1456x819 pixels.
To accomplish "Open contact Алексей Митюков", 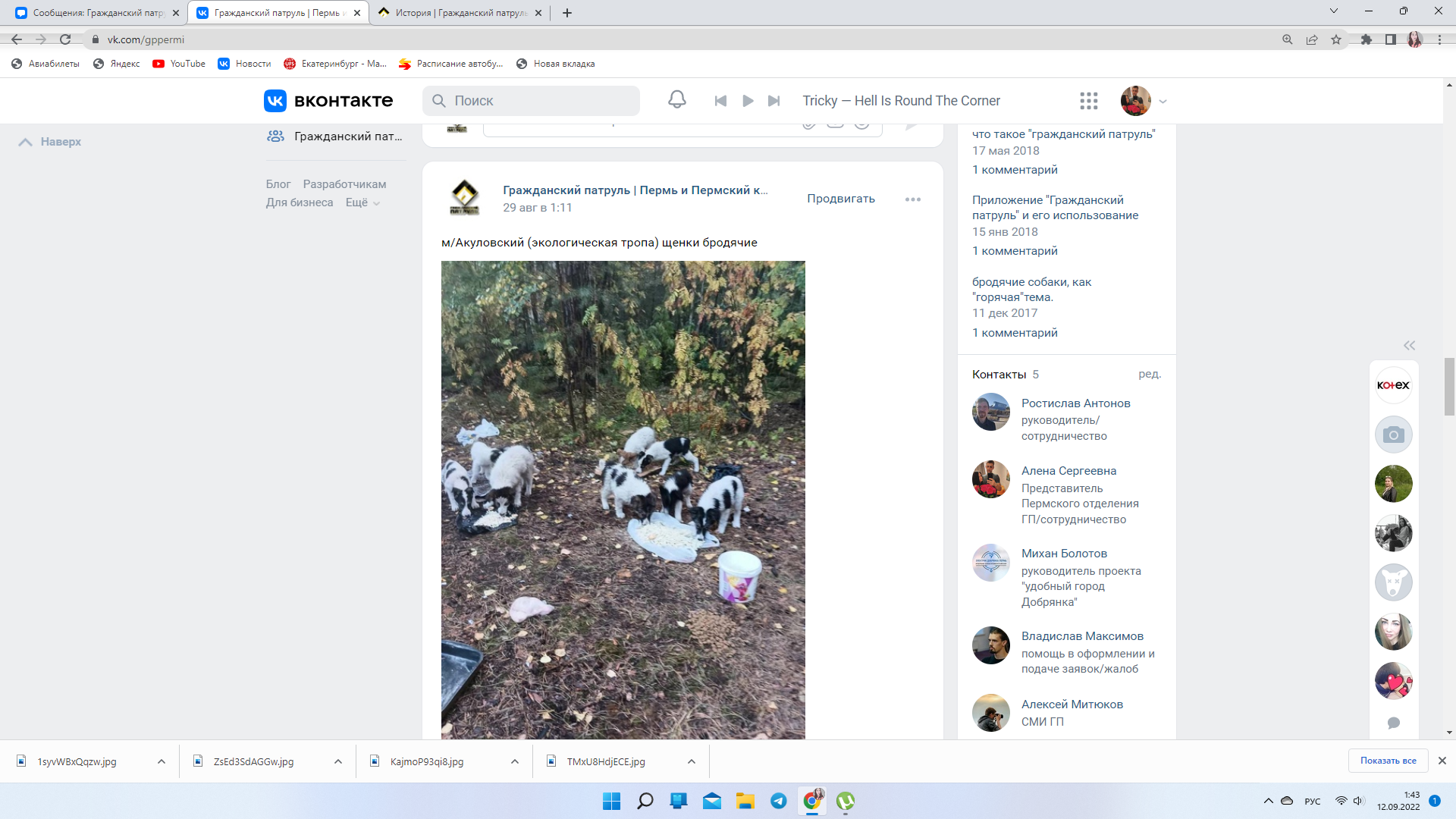I will pyautogui.click(x=1072, y=704).
